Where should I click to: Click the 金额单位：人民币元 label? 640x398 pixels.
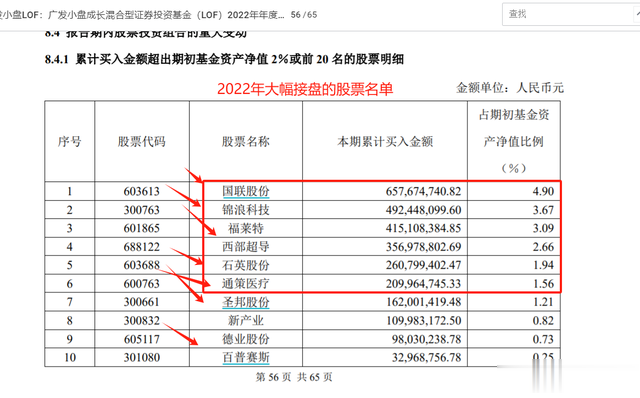[510, 88]
